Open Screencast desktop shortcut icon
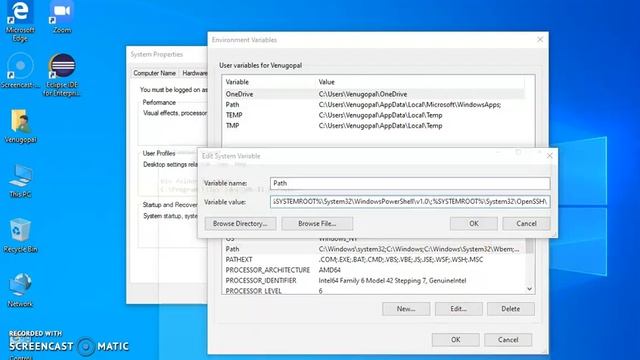The image size is (640, 360). pyautogui.click(x=20, y=70)
